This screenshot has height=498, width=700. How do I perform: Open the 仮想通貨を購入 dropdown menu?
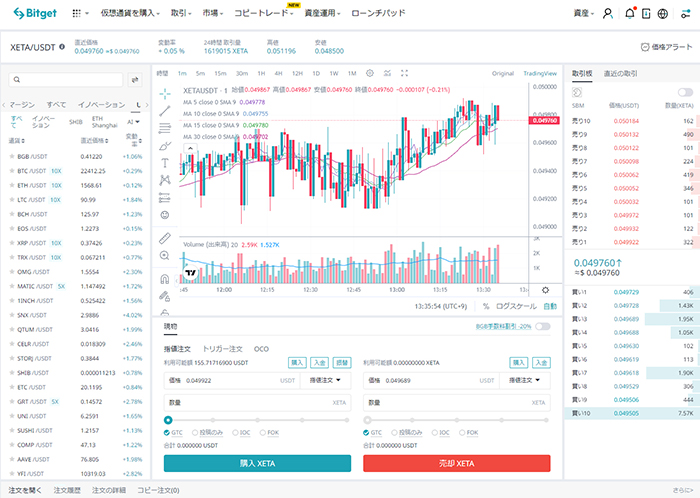pos(130,13)
